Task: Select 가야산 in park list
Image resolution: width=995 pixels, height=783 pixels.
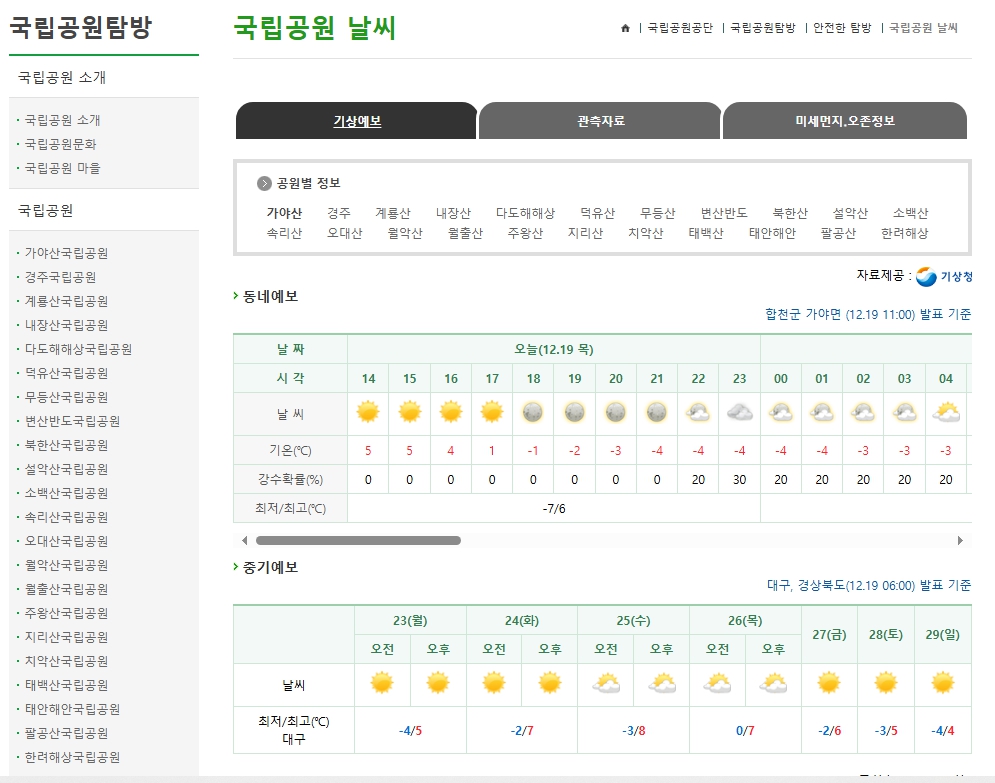Action: coord(284,213)
